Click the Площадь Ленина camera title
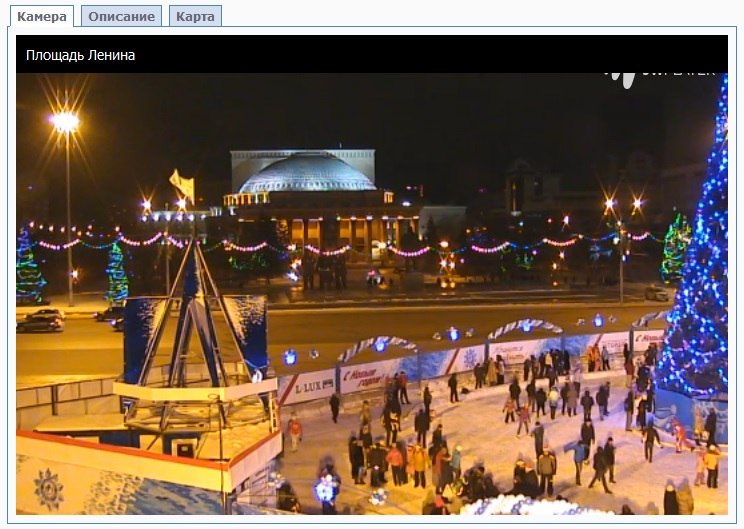 coord(81,55)
